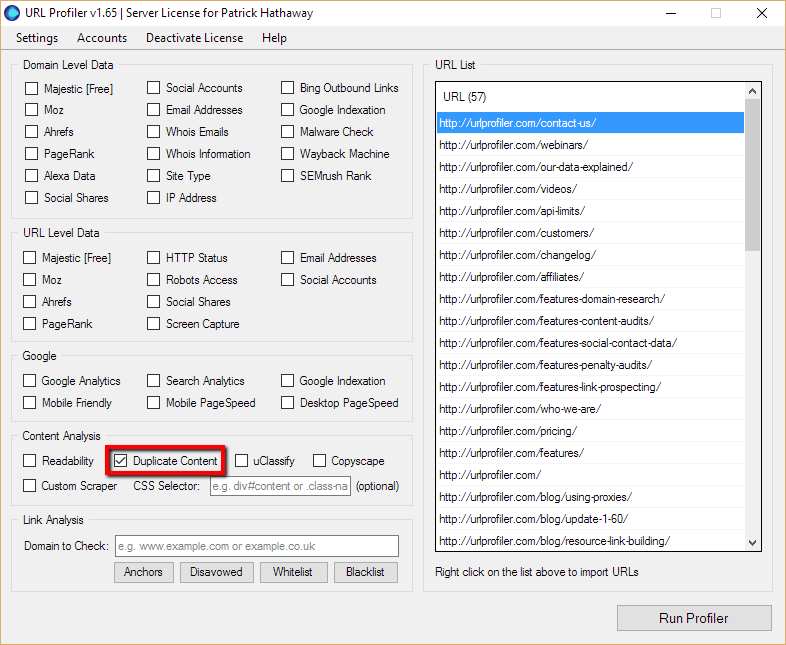
Task: Tick URL Level Email Addresses checkbox
Action: [287, 258]
